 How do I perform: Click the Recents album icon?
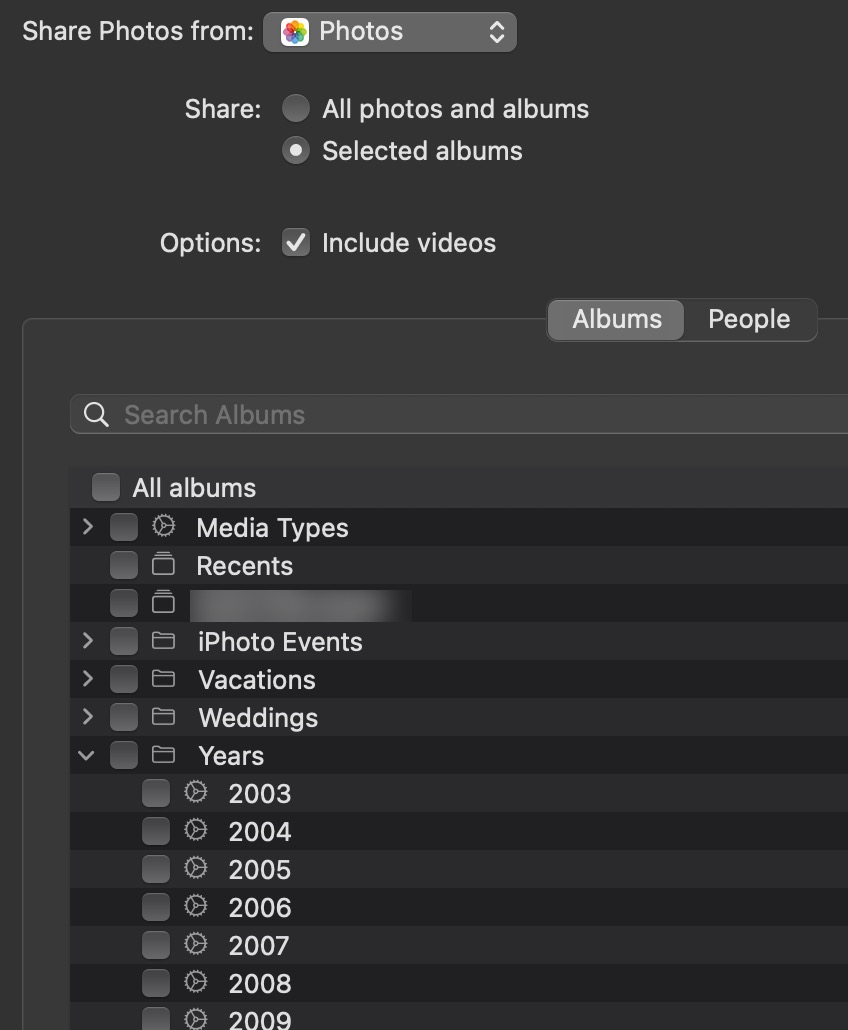pyautogui.click(x=163, y=565)
